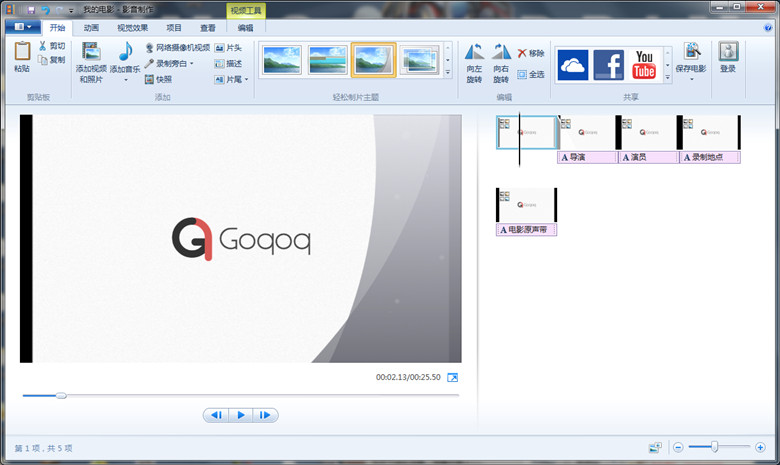This screenshot has height=465, width=780.
Task: Play the movie preview
Action: [241, 415]
